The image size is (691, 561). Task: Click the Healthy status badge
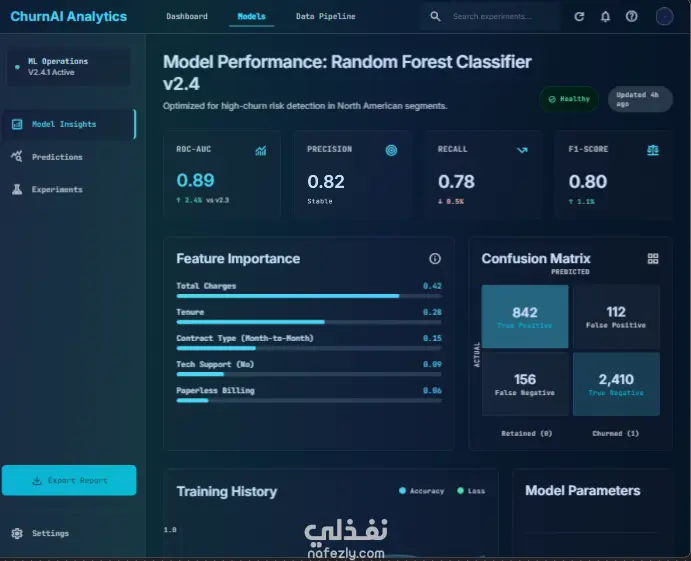(569, 99)
